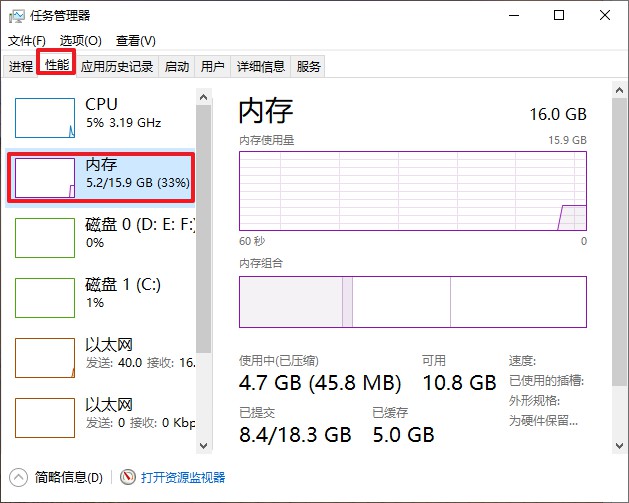Open the 选项(O) menu
629x503 pixels.
(81, 41)
